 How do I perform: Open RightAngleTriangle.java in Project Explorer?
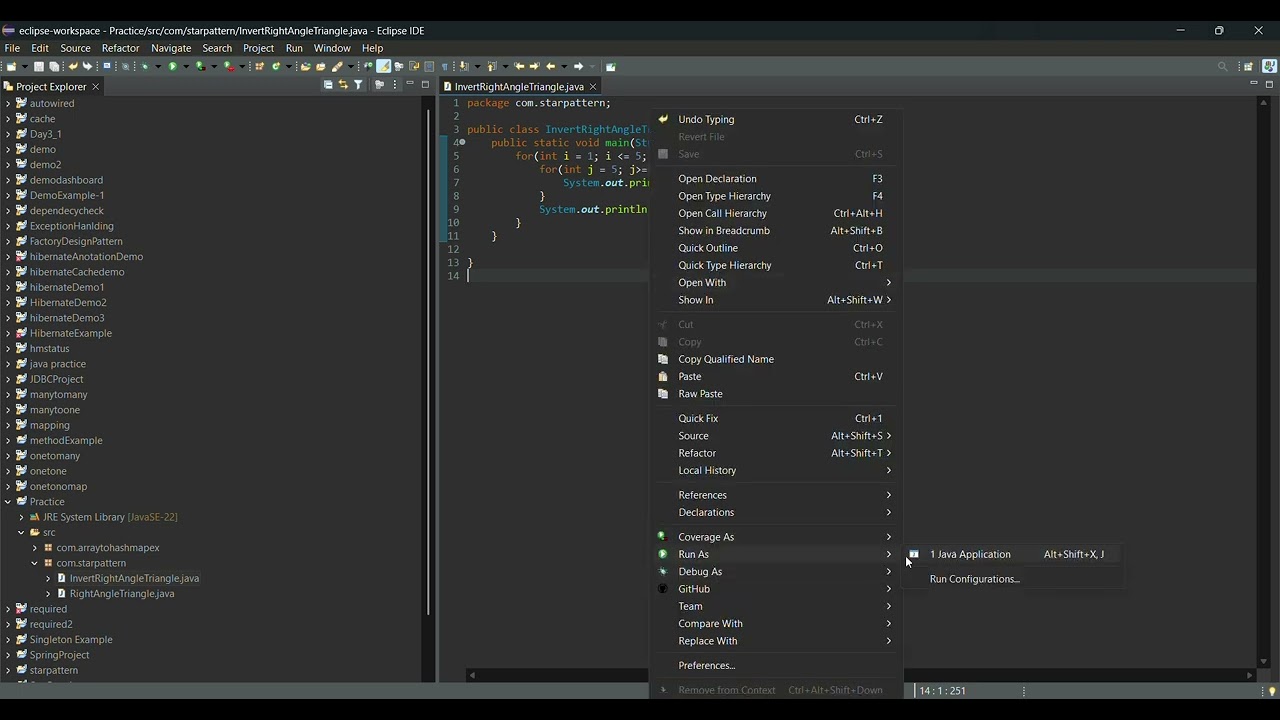pyautogui.click(x=122, y=594)
